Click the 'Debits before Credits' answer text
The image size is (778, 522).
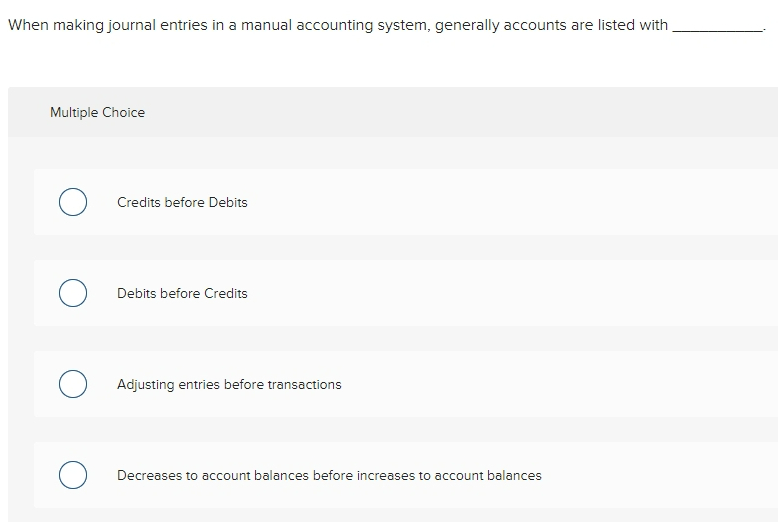tap(182, 293)
